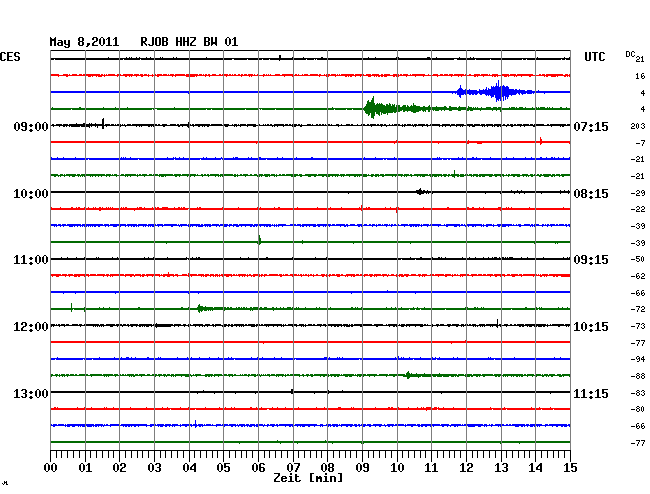Click the DC offset value -50
Viewport: 650px width, 494px height.
638,259
